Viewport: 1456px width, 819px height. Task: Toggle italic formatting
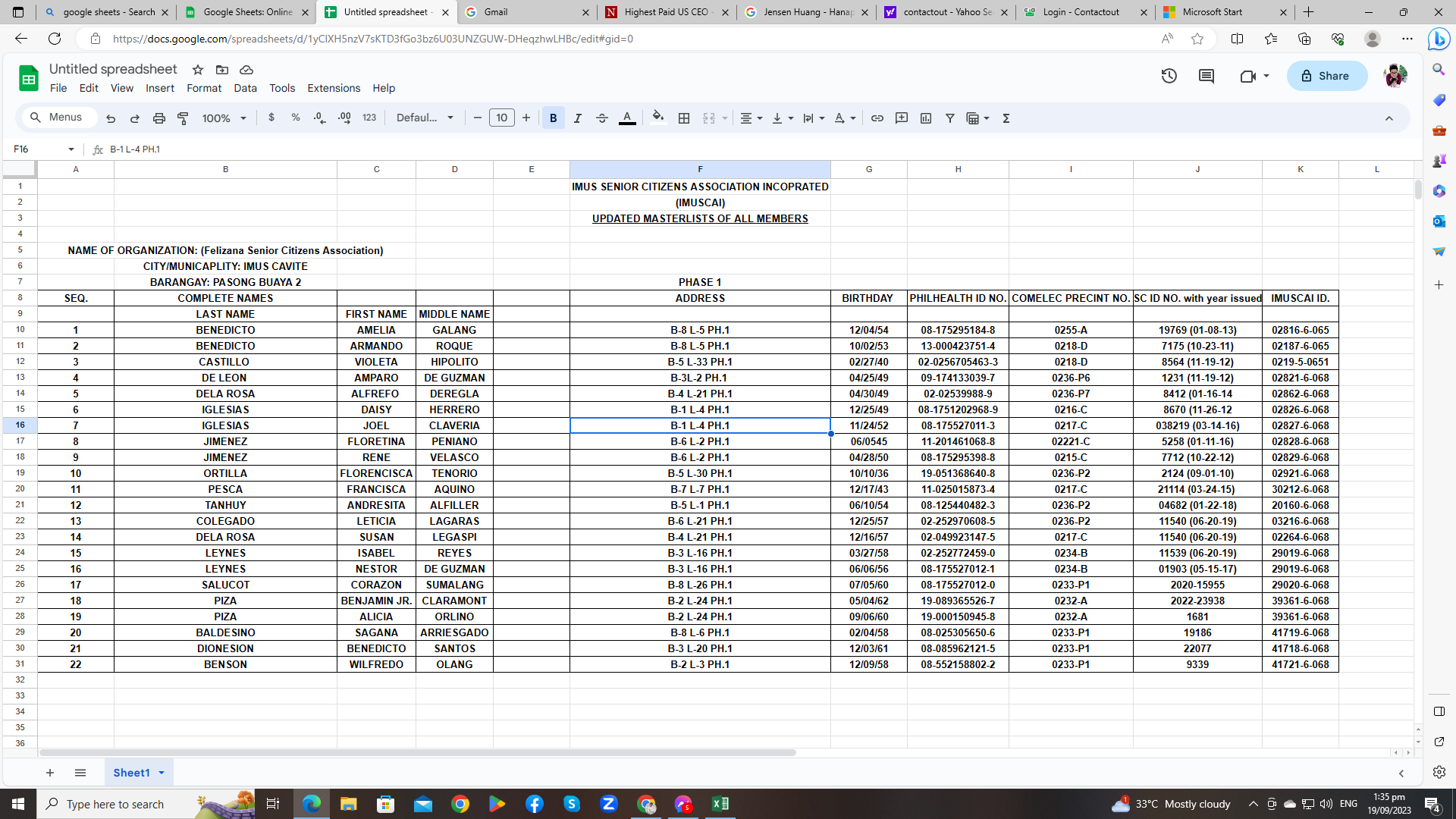click(x=578, y=118)
